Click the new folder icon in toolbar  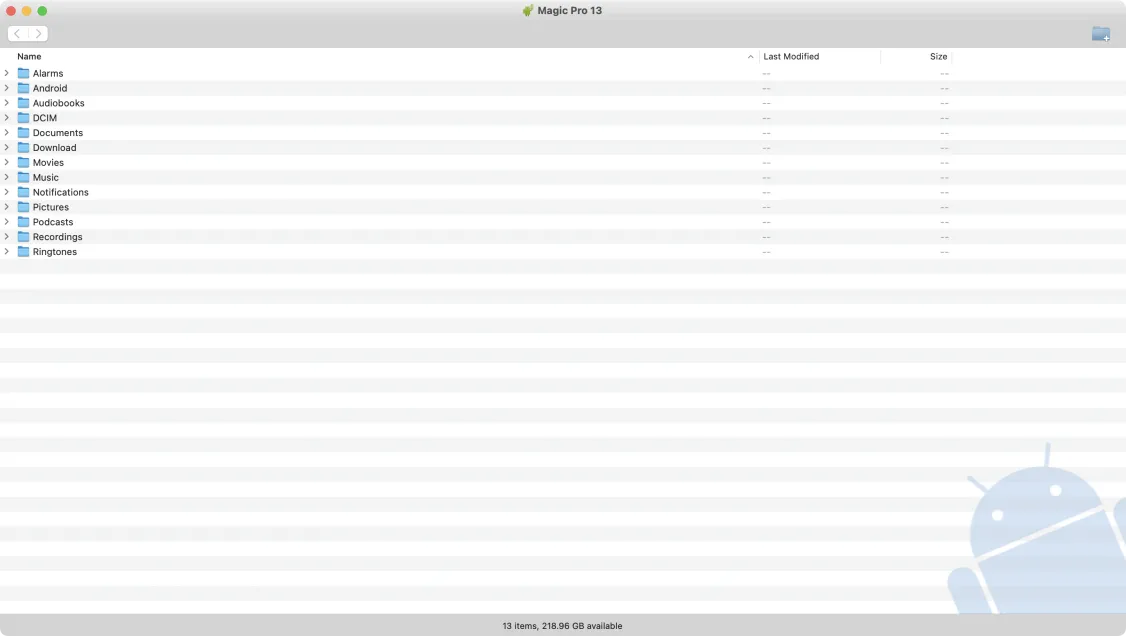pos(1100,34)
